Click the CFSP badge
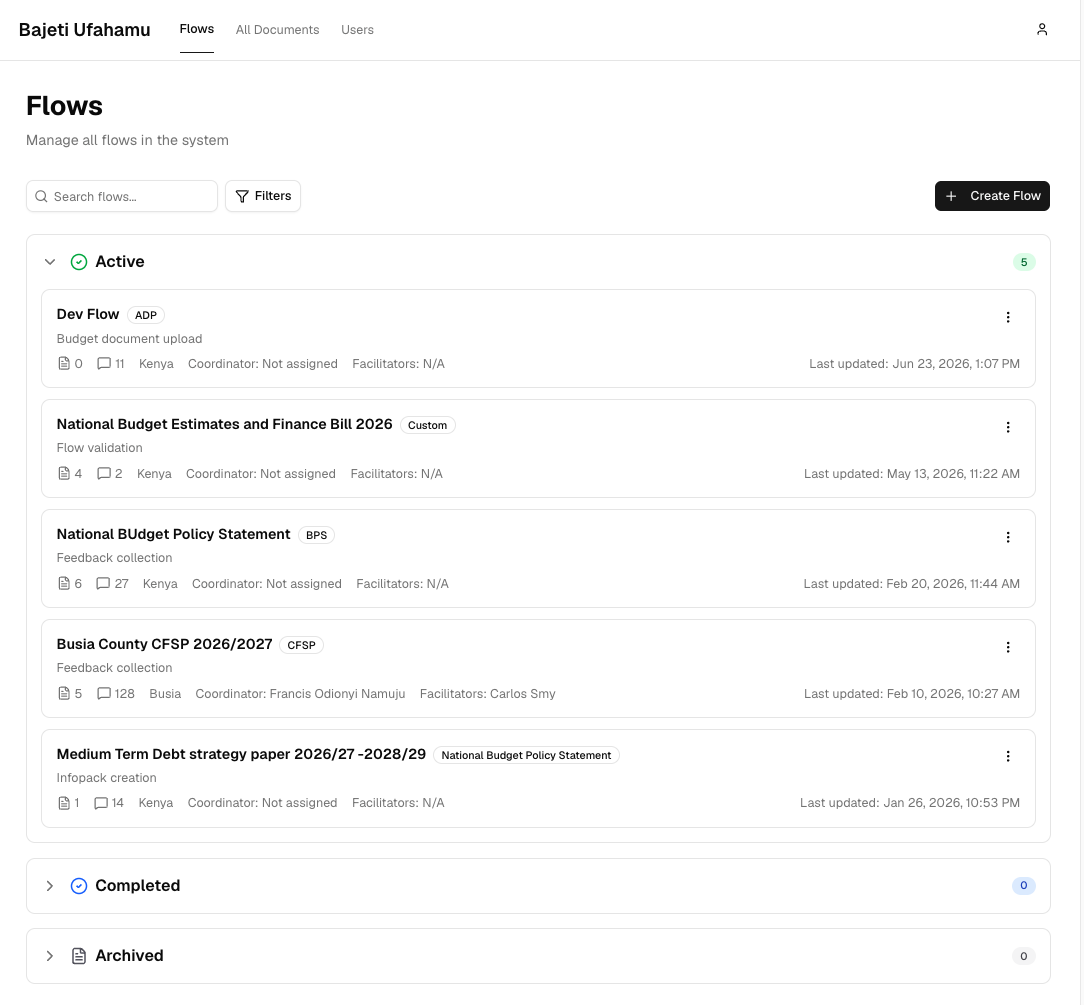1084x1005 pixels. point(301,645)
